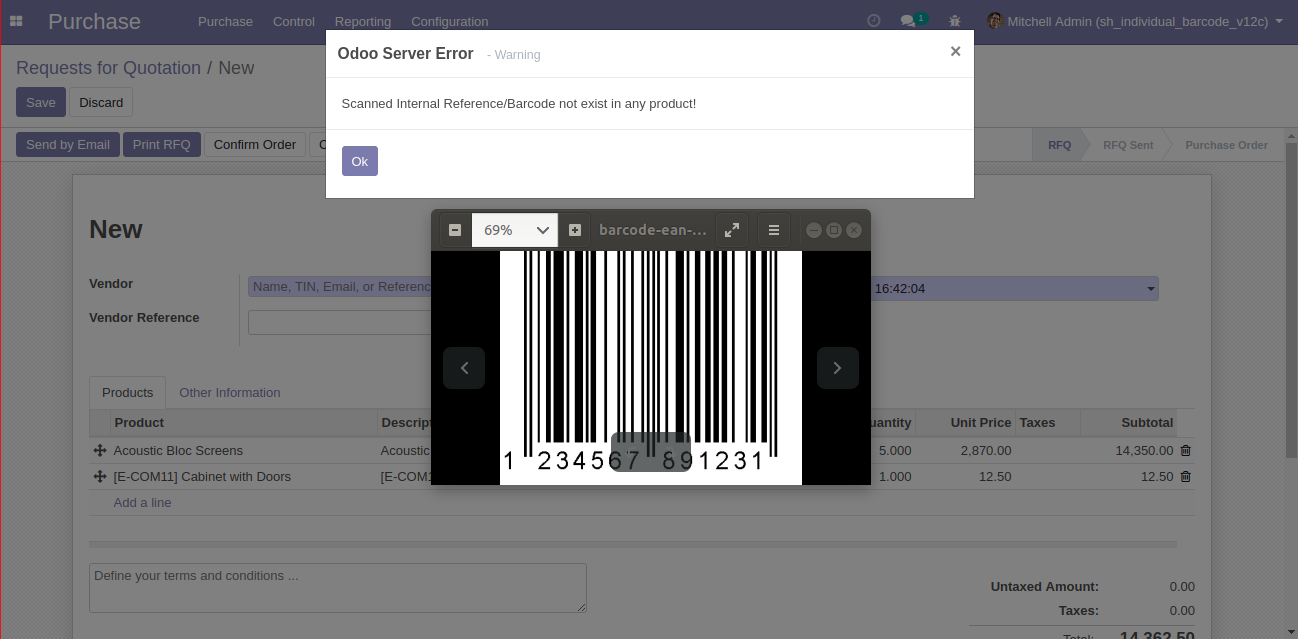Open the Odoo apps grid menu
The width and height of the screenshot is (1298, 639).
coord(16,21)
